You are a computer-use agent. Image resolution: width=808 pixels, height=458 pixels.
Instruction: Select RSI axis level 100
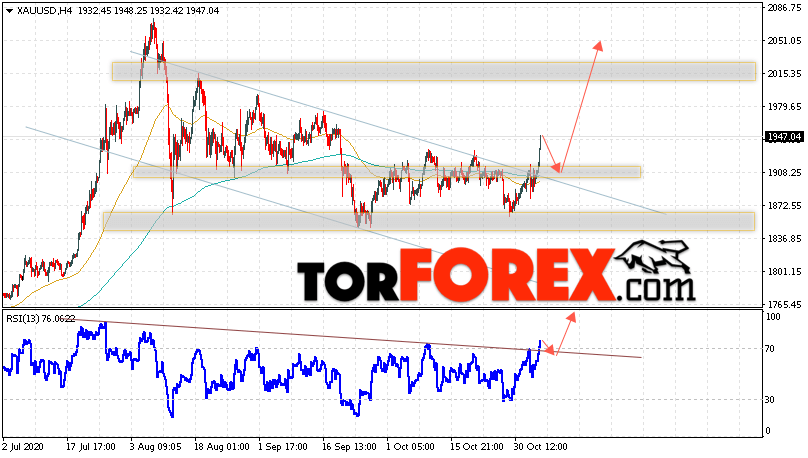coord(773,317)
